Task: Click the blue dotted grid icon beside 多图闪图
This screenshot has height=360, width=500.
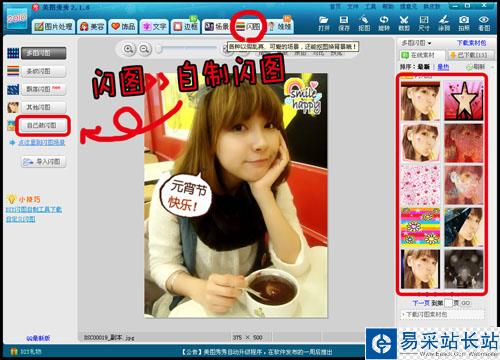Action: point(13,53)
